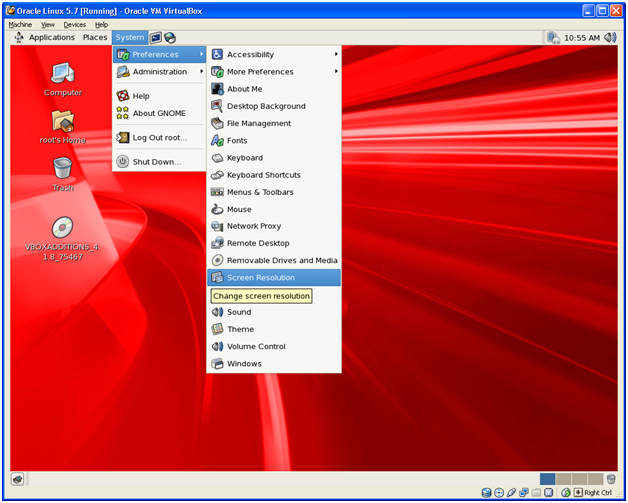Viewport: 628px width, 503px height.
Task: Expand the Accessibility submenu
Action: 274,54
